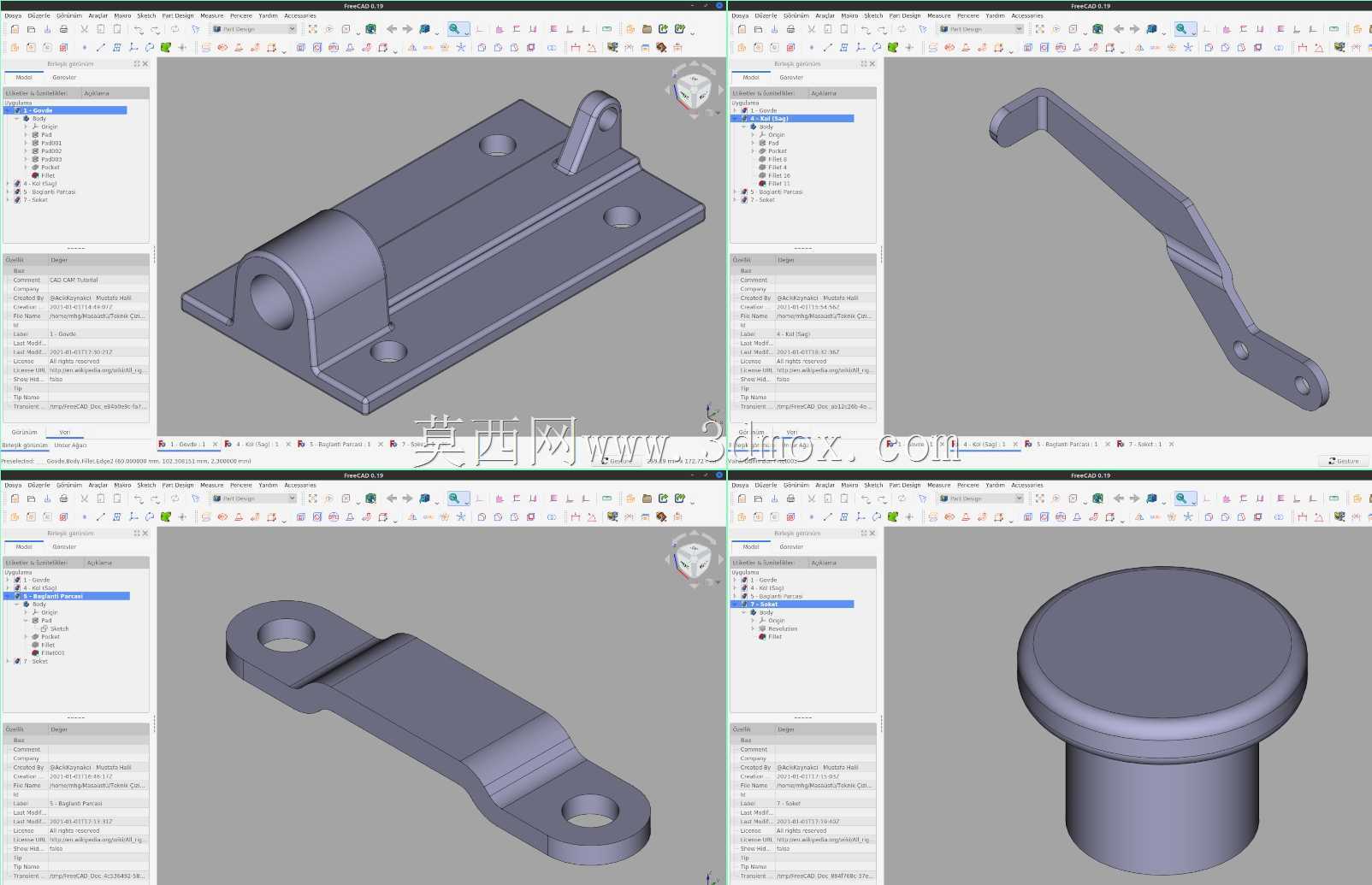
Task: Click the forward navigation arrow in the Govde window
Action: 408,28
